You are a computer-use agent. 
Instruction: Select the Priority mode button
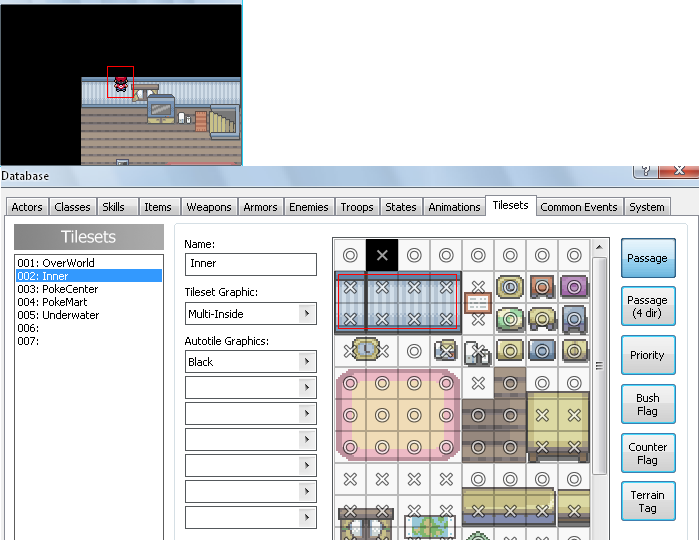point(648,355)
